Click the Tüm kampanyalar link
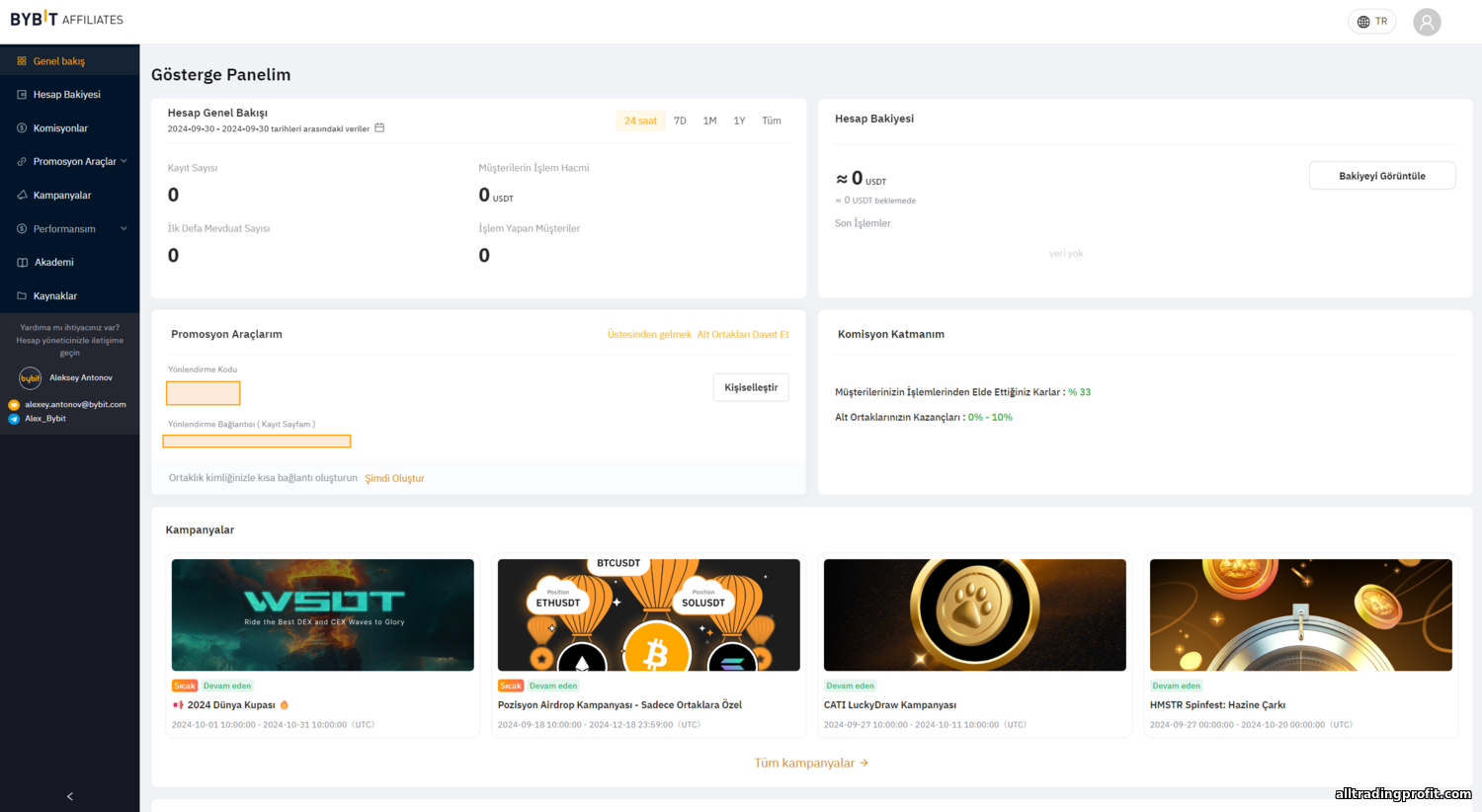Viewport: 1482px width, 812px height. pos(811,764)
